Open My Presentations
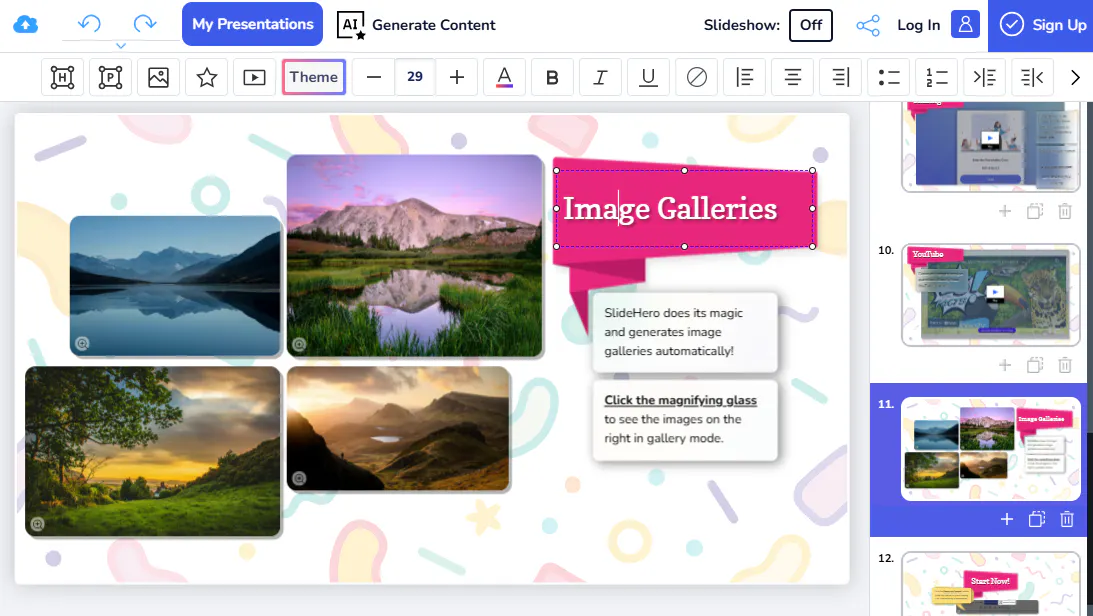This screenshot has height=616, width=1093. (252, 24)
